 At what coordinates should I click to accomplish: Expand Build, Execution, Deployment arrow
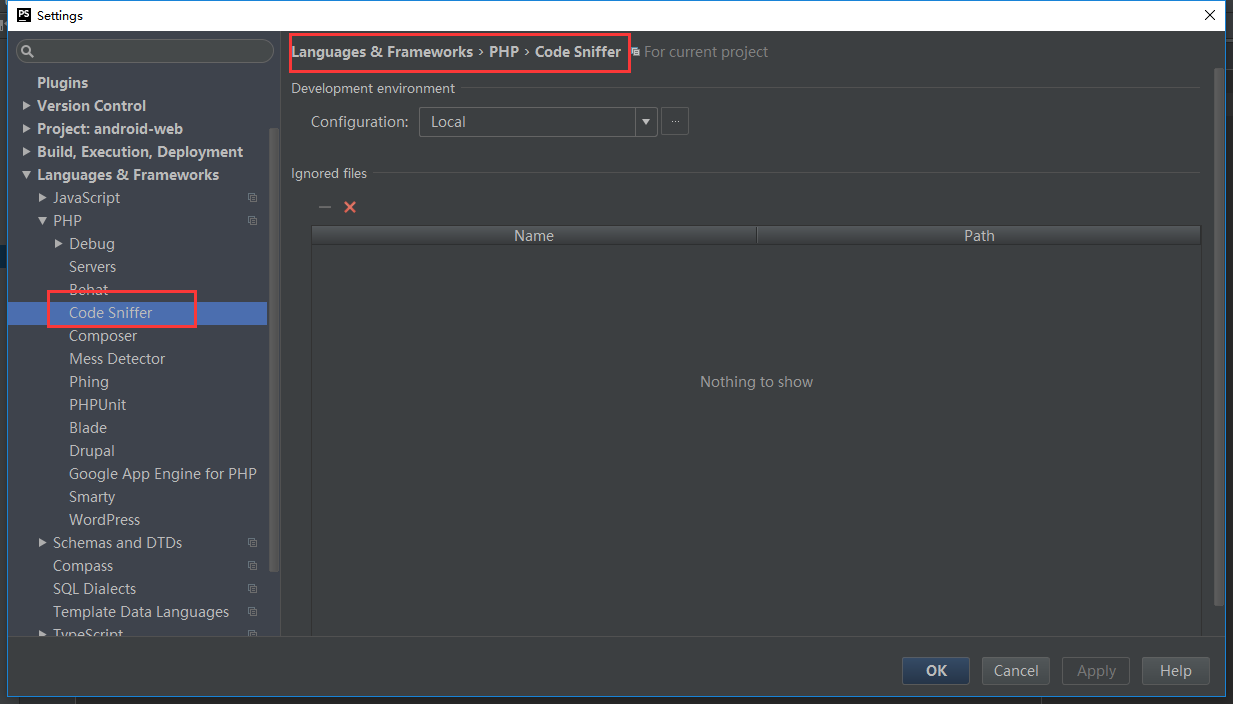[x=26, y=152]
